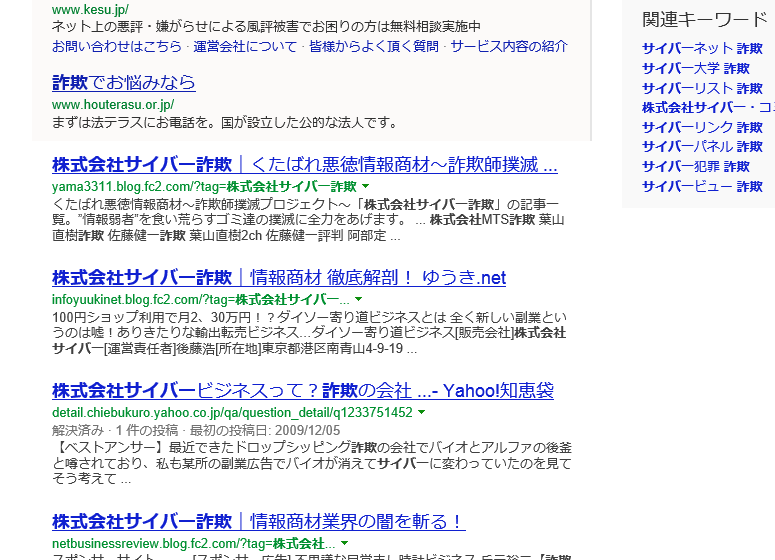The height and width of the screenshot is (560, 775).
Task: Click the 関連キーワード heading
Action: 705,20
